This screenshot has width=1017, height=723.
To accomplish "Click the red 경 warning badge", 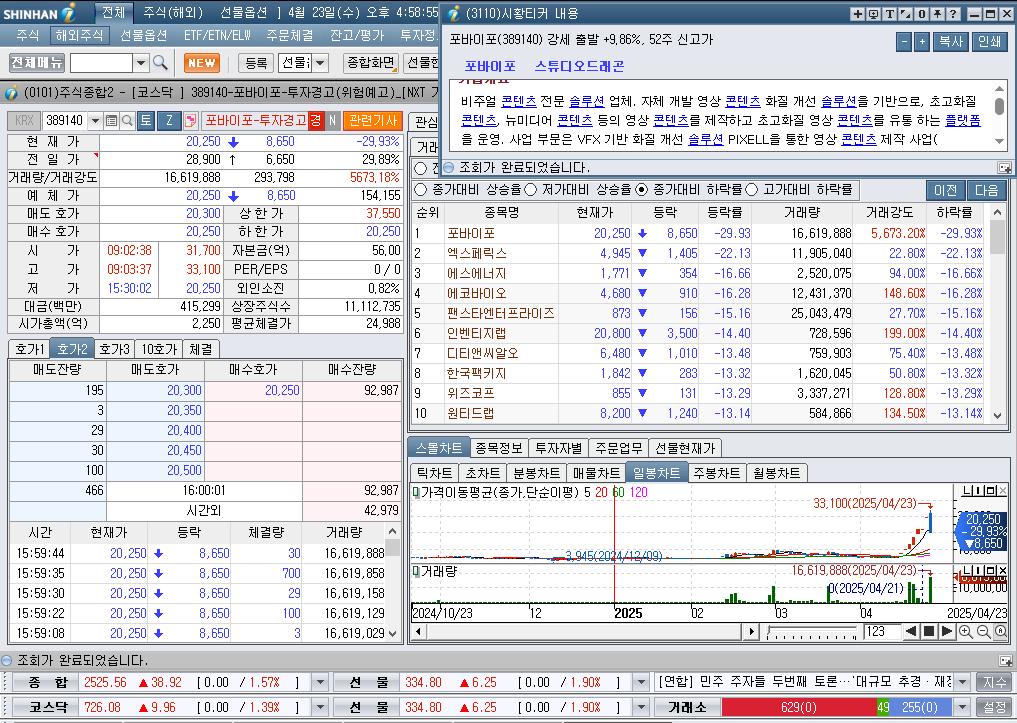I will click(x=316, y=121).
